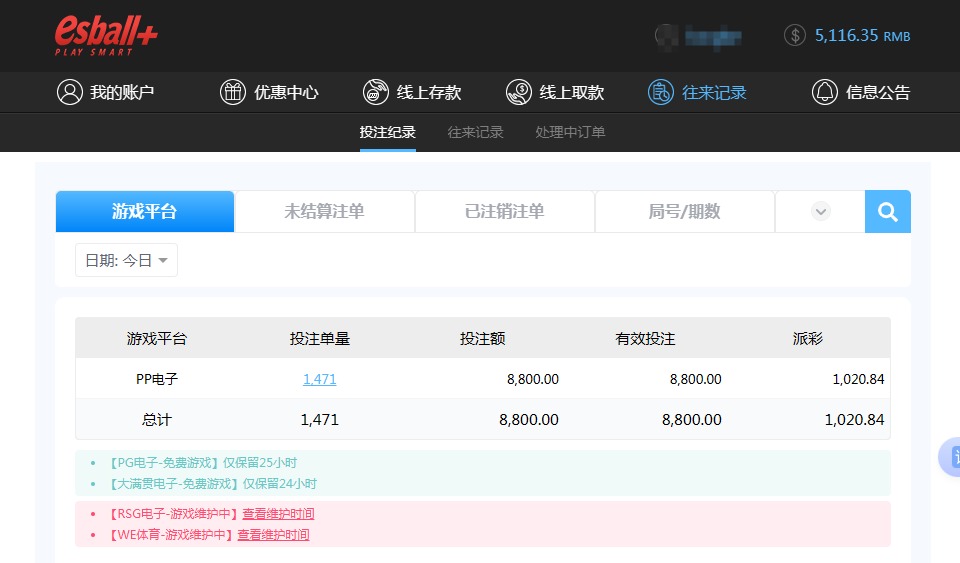Screen dimensions: 960x563
Task: Go to 线上取款
Action: [x=555, y=92]
